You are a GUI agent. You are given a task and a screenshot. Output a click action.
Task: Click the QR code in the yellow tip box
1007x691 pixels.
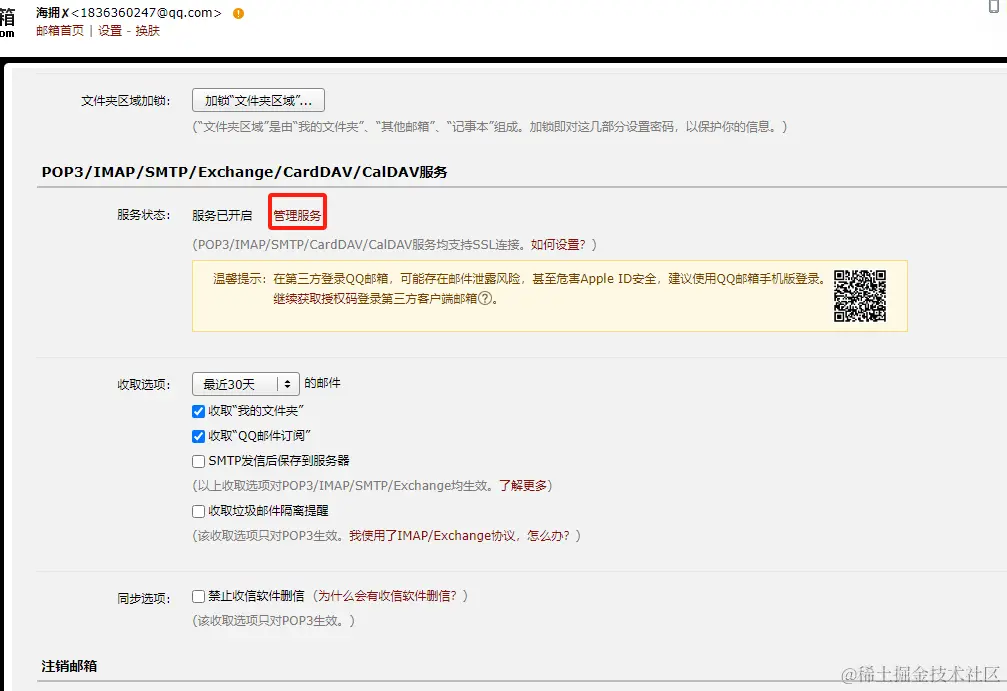860,295
